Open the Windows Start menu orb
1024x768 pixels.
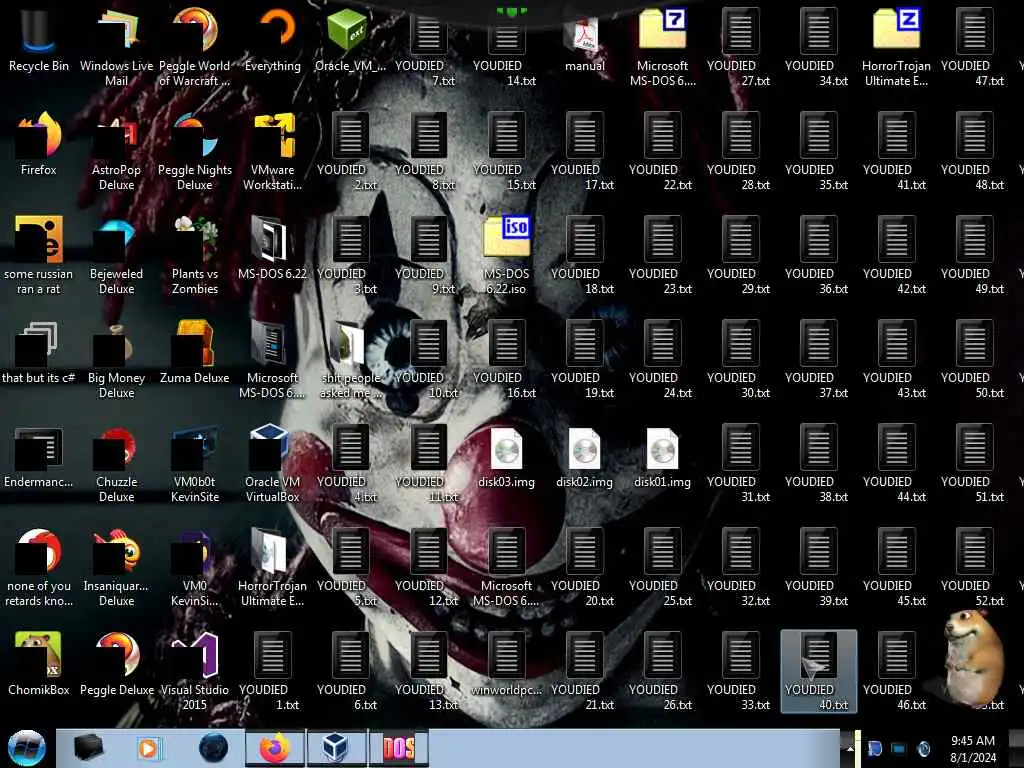(x=27, y=748)
